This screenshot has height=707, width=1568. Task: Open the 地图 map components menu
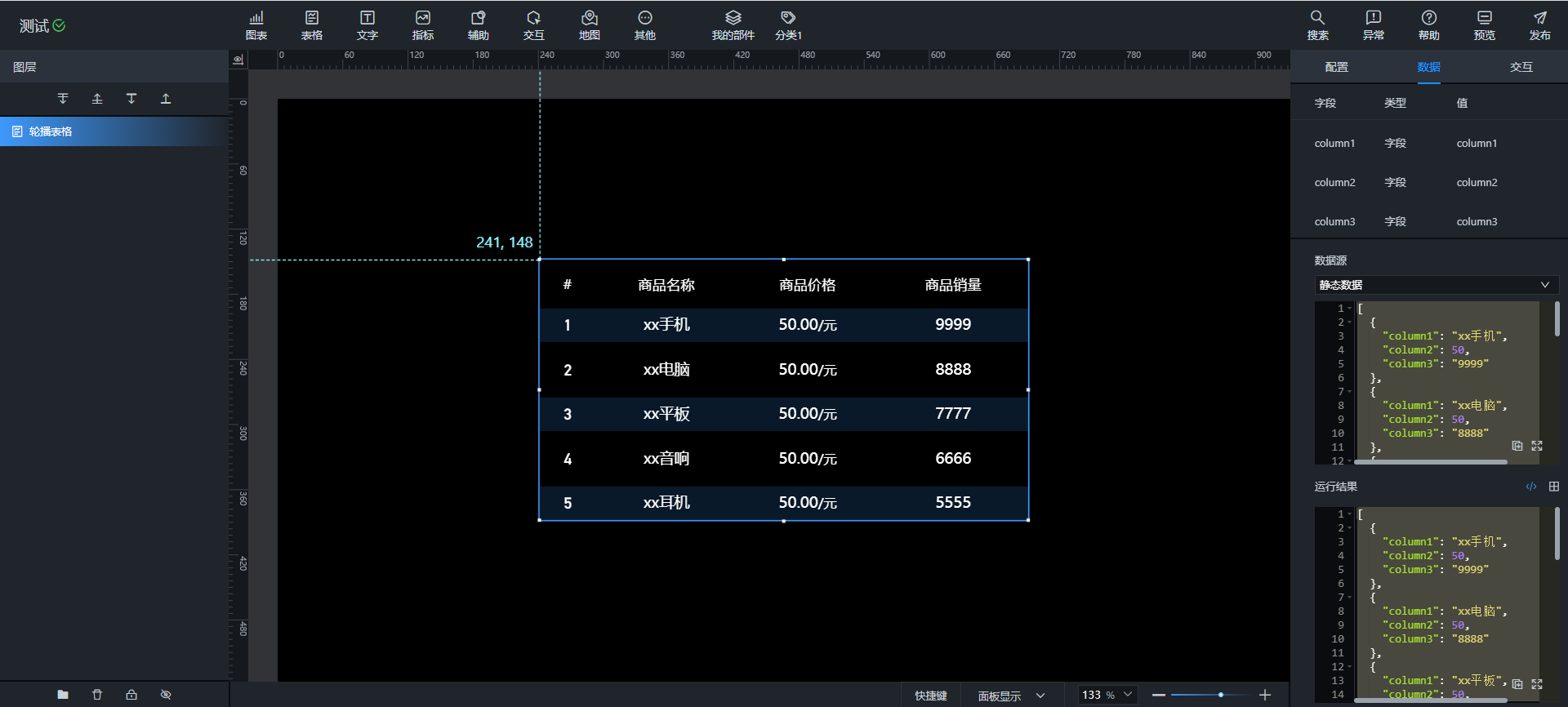pyautogui.click(x=589, y=24)
